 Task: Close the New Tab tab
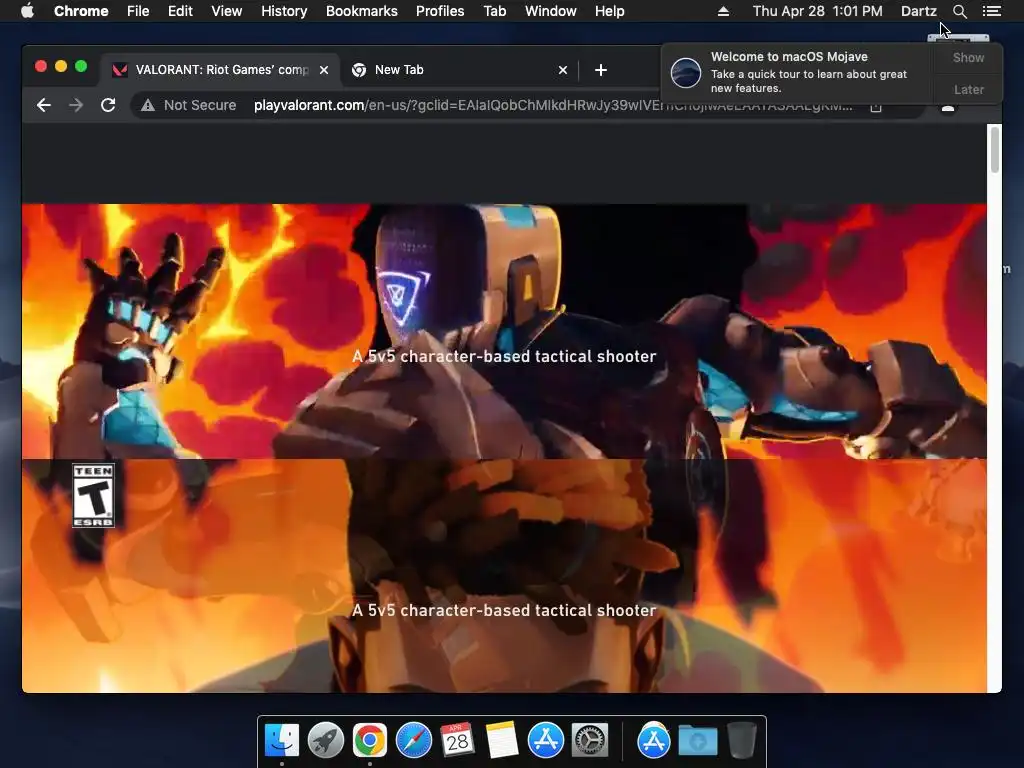point(562,70)
